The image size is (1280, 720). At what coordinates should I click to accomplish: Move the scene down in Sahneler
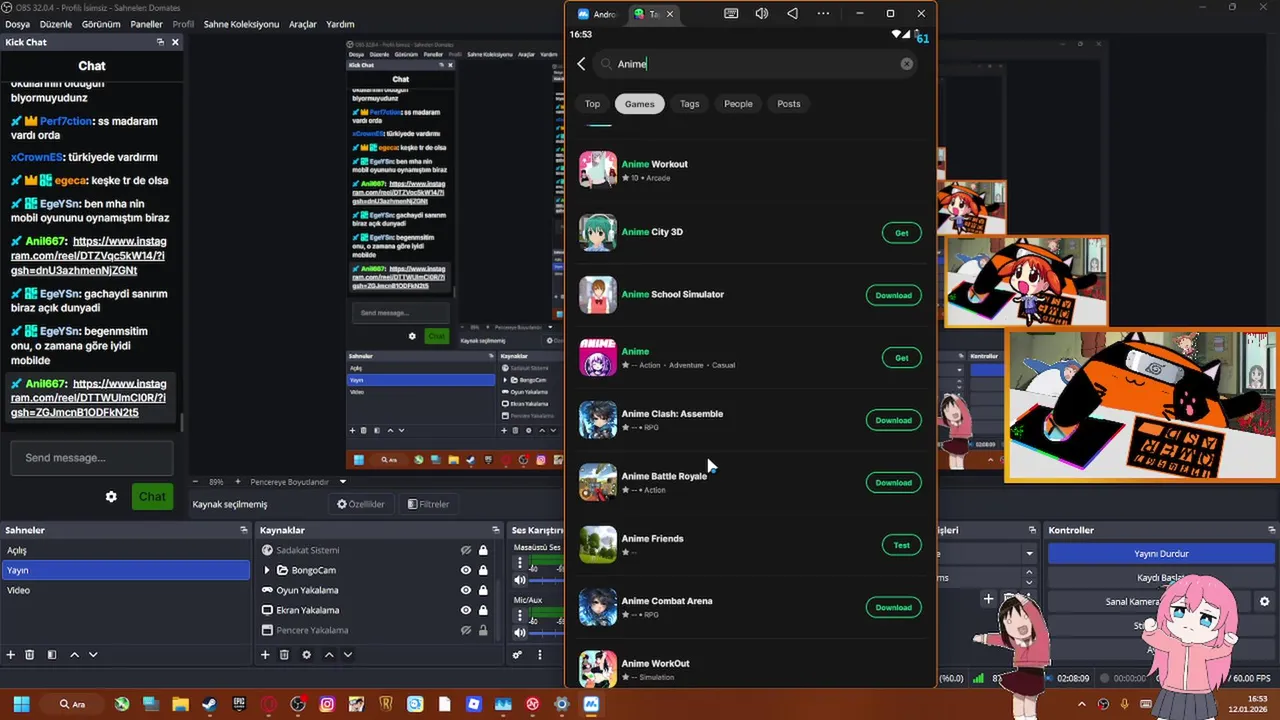pyautogui.click(x=93, y=655)
